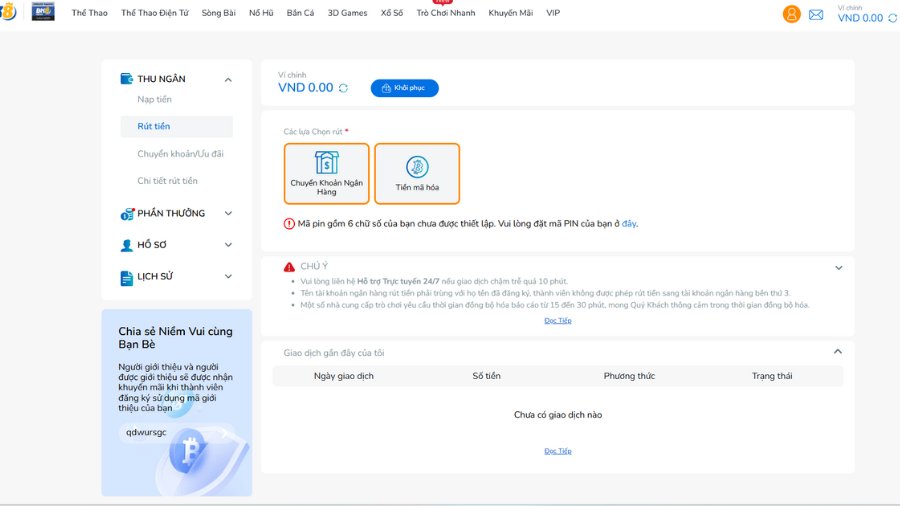Click 'Chia sẻ Niềm Vui cùng Bạn Bè' heading
Viewport: 900px width, 506px height.
pyautogui.click(x=176, y=338)
